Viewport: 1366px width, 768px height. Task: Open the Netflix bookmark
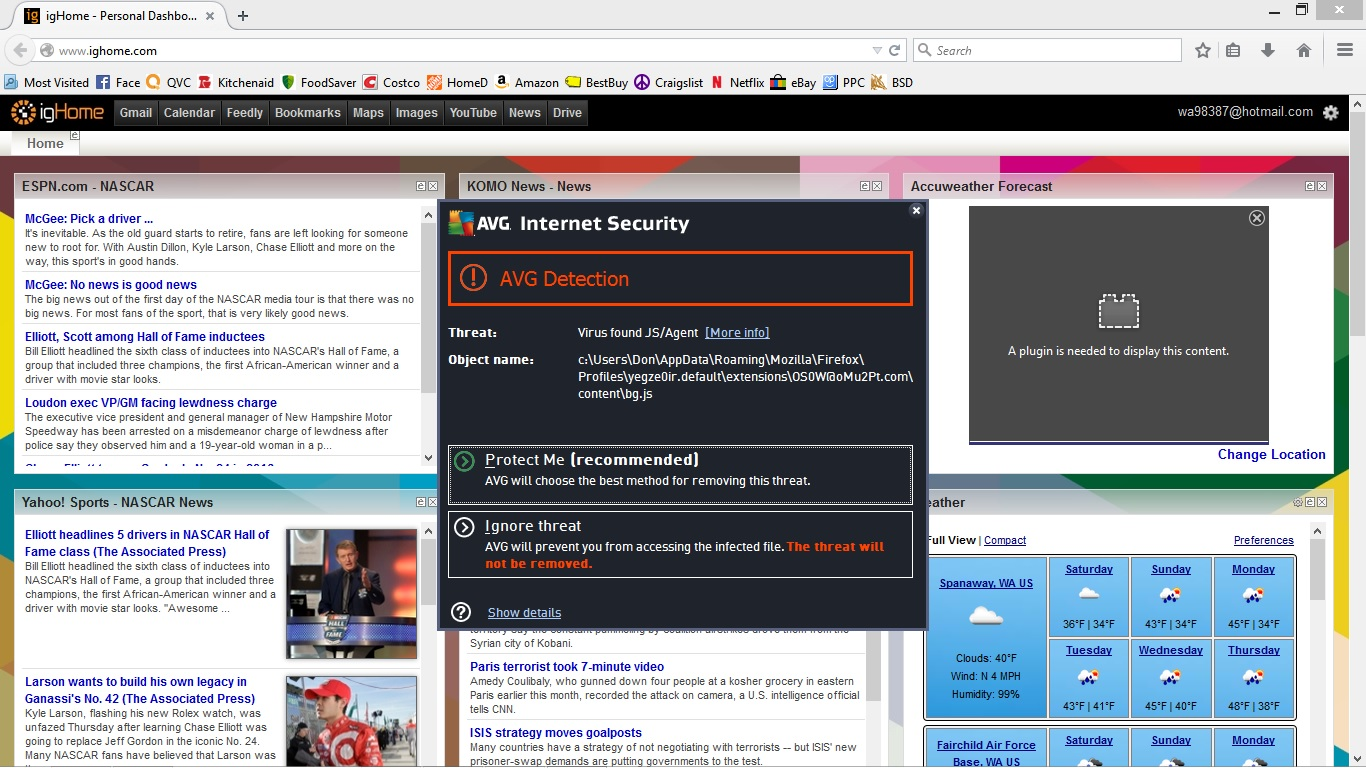738,83
